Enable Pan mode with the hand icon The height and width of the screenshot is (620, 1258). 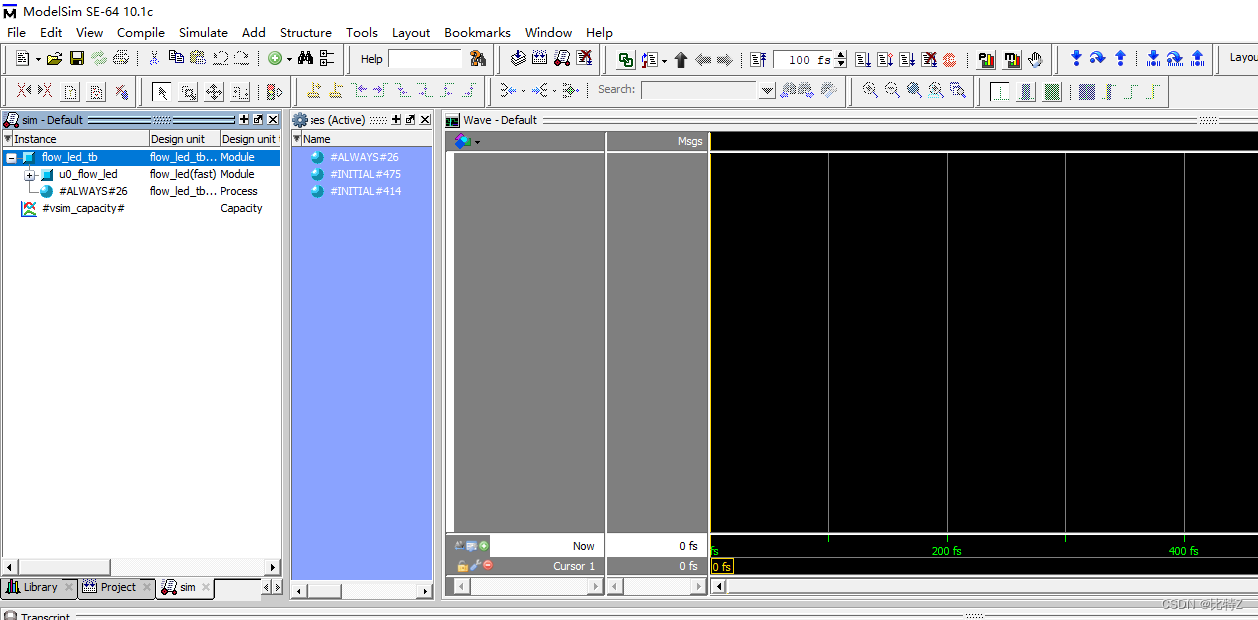(x=1037, y=58)
